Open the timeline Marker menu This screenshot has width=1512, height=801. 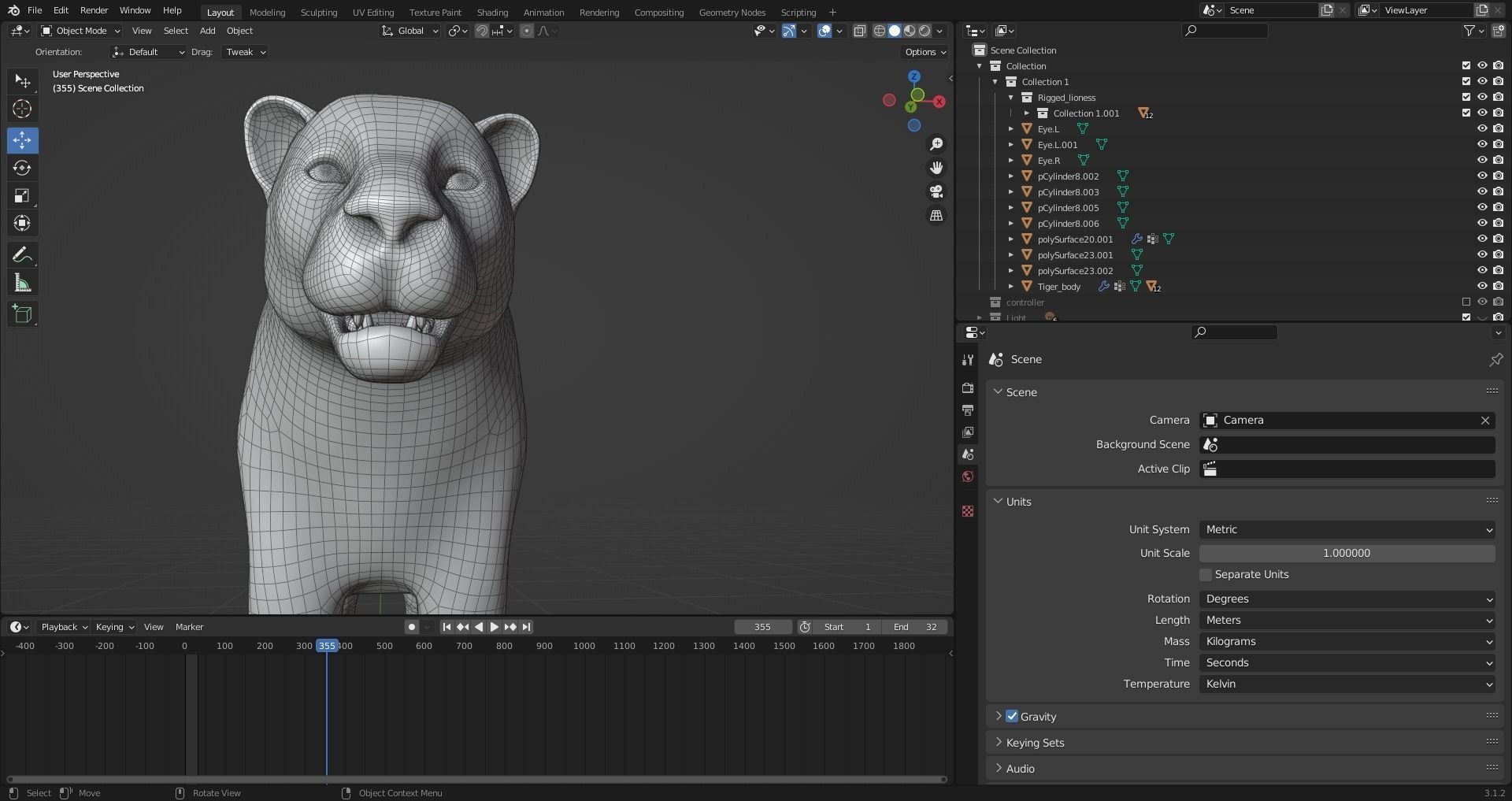coord(189,627)
